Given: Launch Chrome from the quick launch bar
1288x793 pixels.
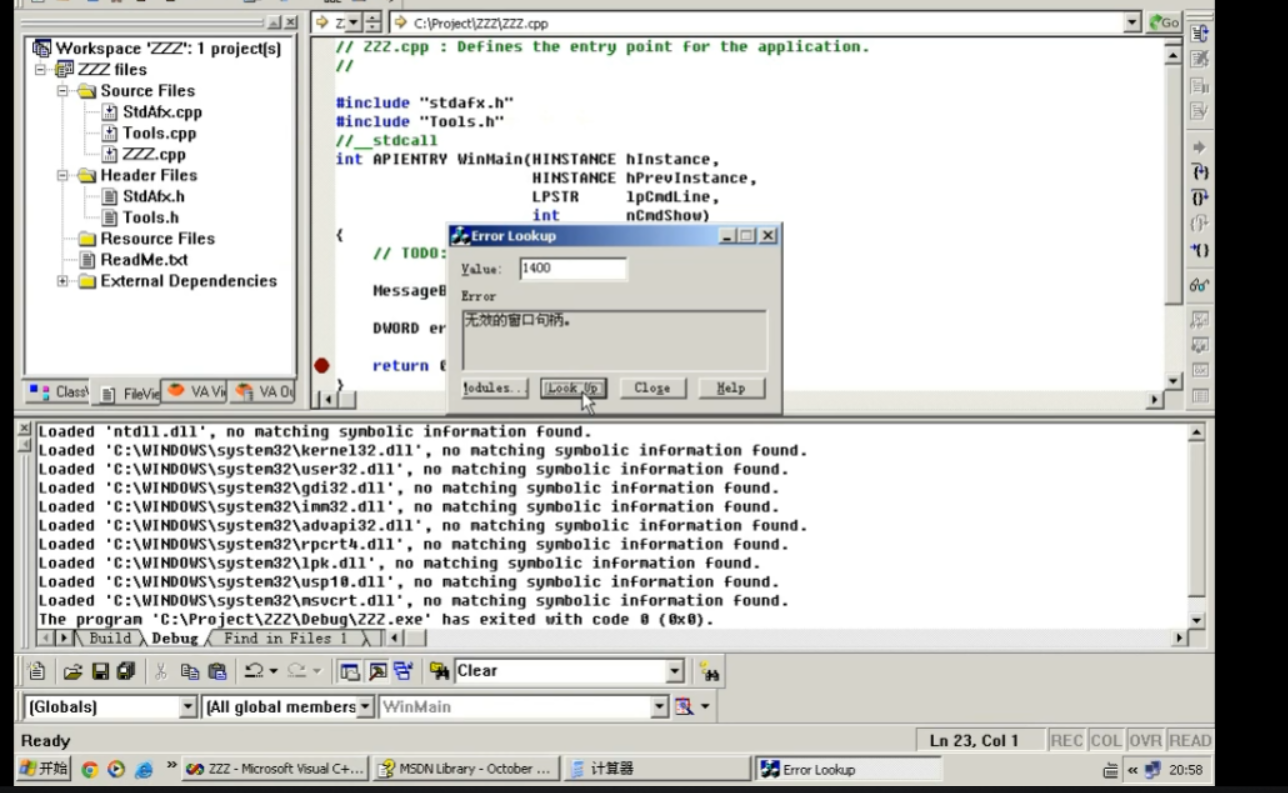Looking at the screenshot, I should point(89,770).
